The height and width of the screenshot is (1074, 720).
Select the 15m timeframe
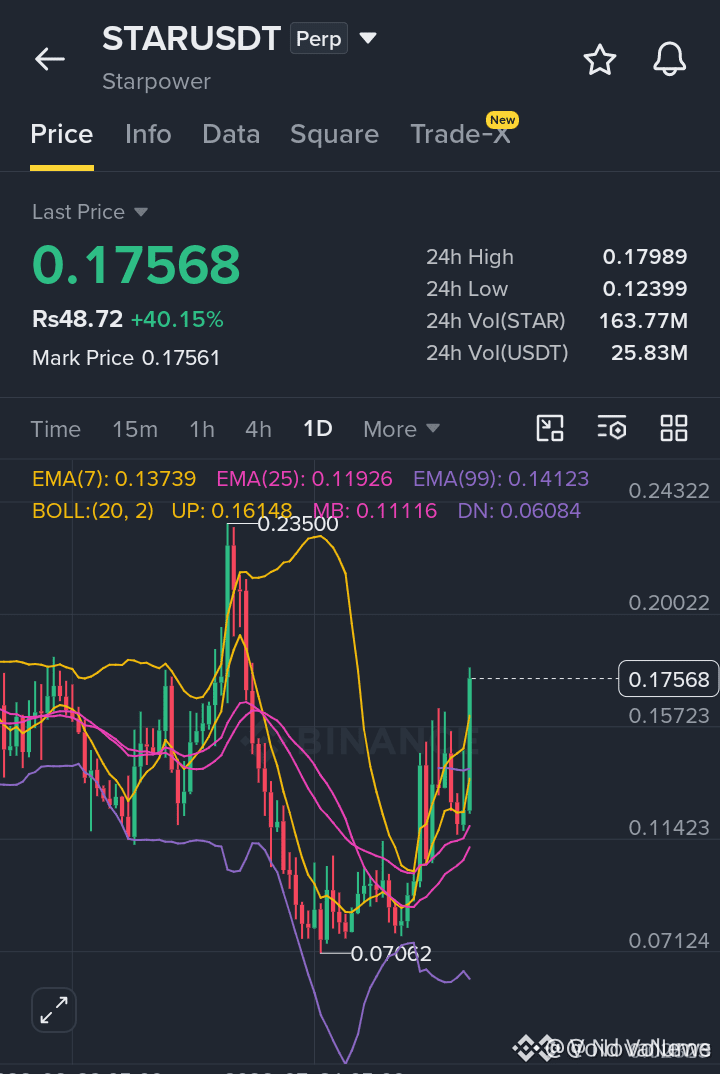(135, 429)
